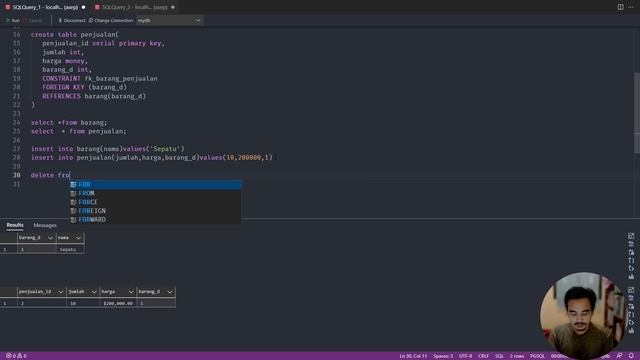Select the Sepatu cell in the first grid
This screenshot has height=360, width=640.
[x=70, y=249]
